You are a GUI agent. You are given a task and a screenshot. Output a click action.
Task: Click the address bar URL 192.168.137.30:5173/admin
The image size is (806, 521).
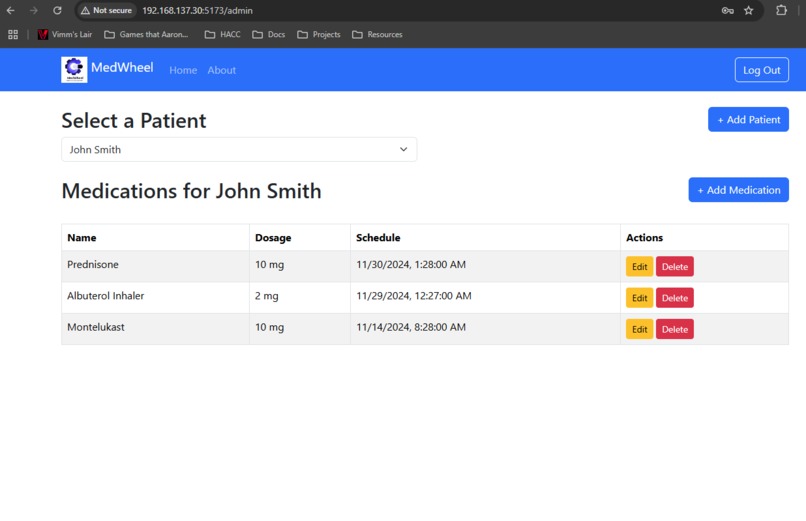(x=197, y=10)
